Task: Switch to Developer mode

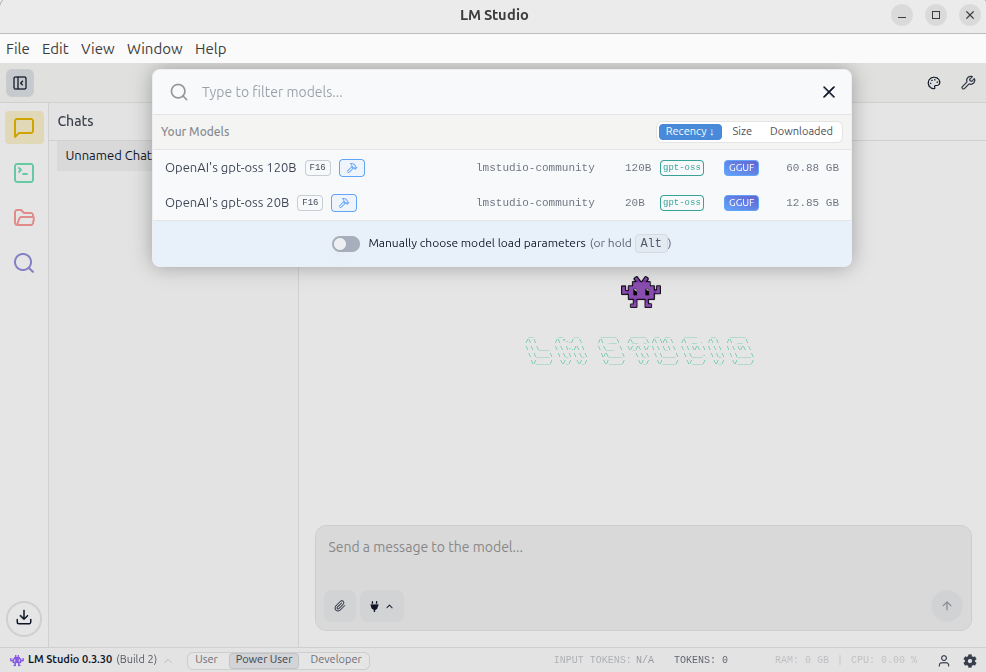Action: pos(336,660)
